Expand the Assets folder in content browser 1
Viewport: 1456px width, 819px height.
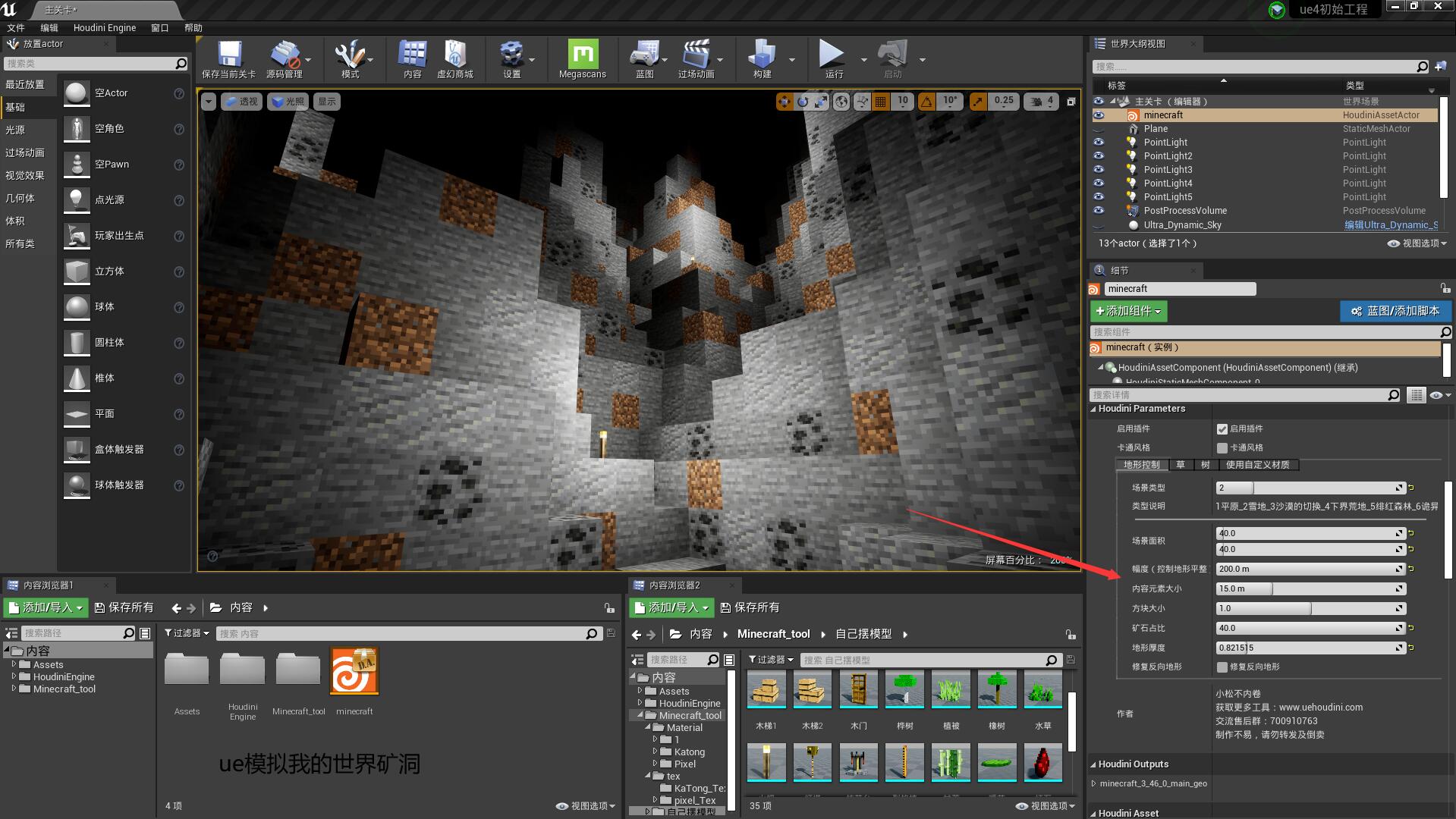tap(14, 664)
